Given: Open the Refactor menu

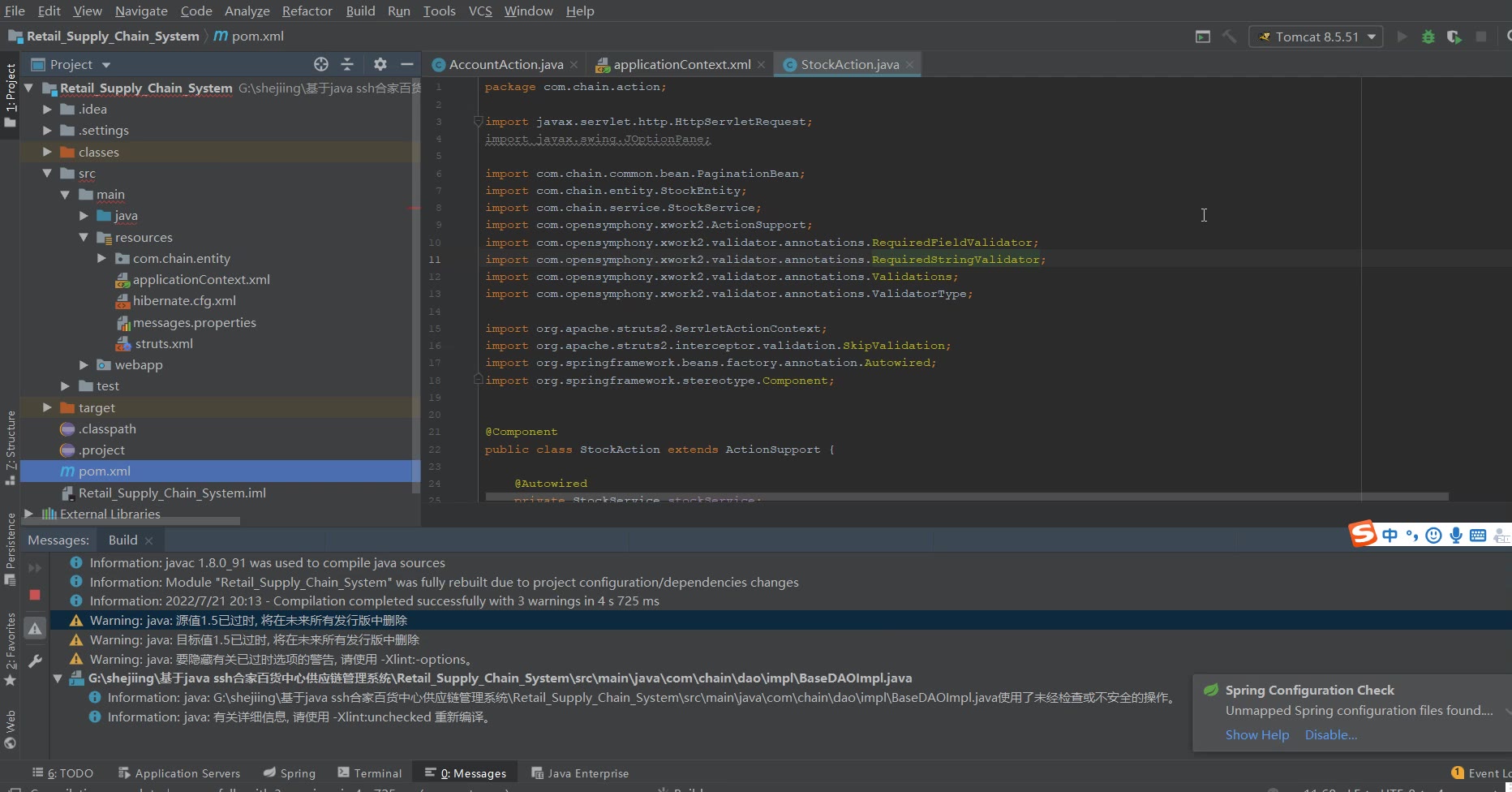Looking at the screenshot, I should tap(307, 11).
